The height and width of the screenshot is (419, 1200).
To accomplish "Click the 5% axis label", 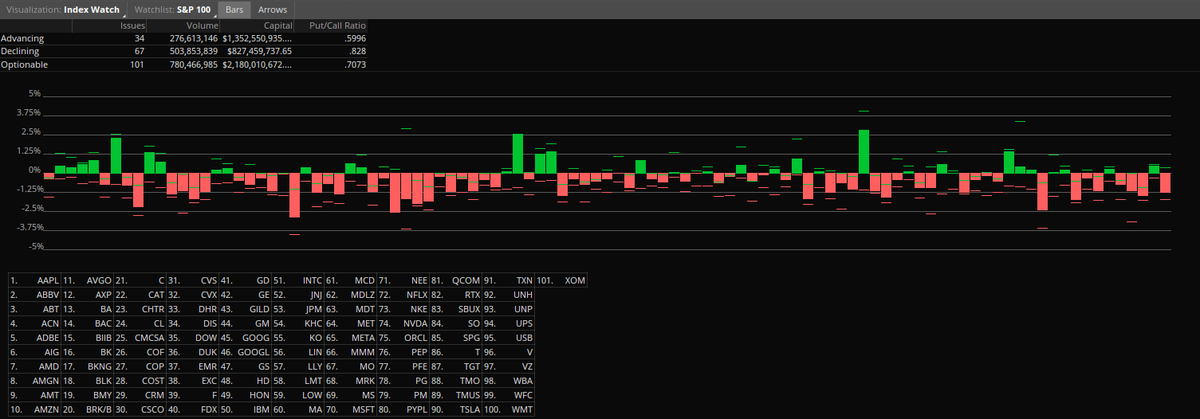I will pyautogui.click(x=34, y=93).
